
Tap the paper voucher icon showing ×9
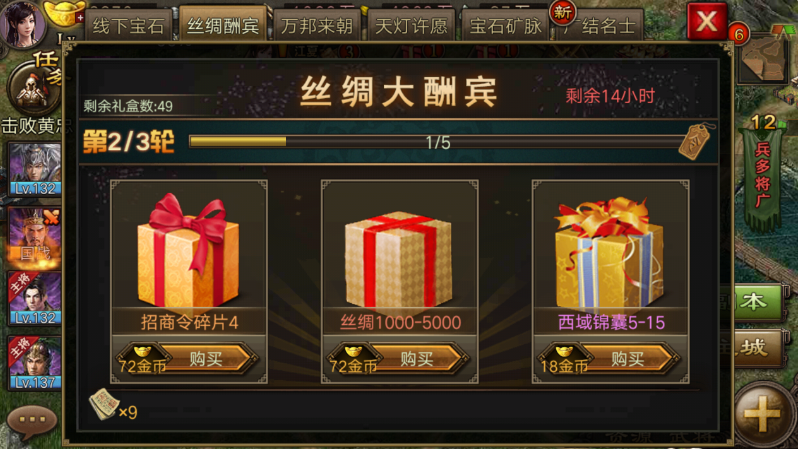point(104,405)
